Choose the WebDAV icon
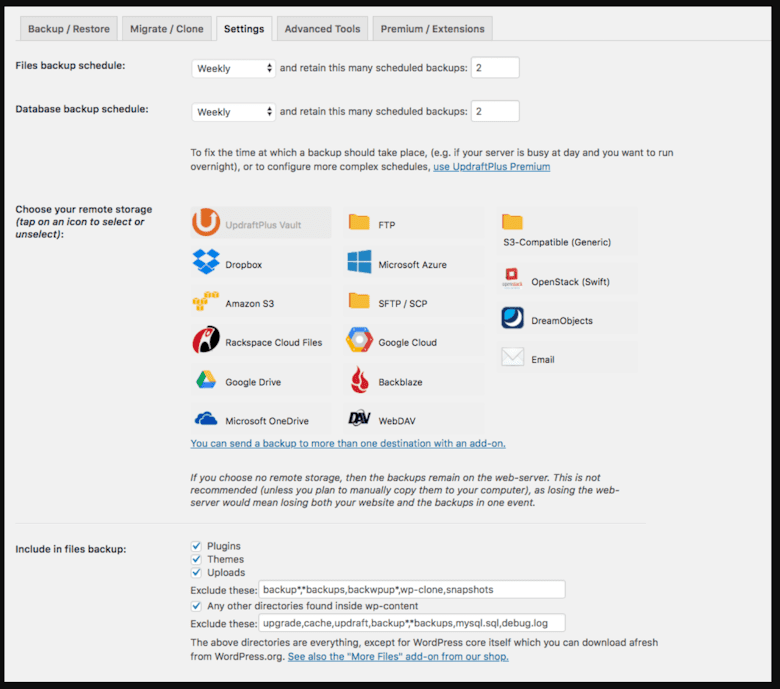 359,418
